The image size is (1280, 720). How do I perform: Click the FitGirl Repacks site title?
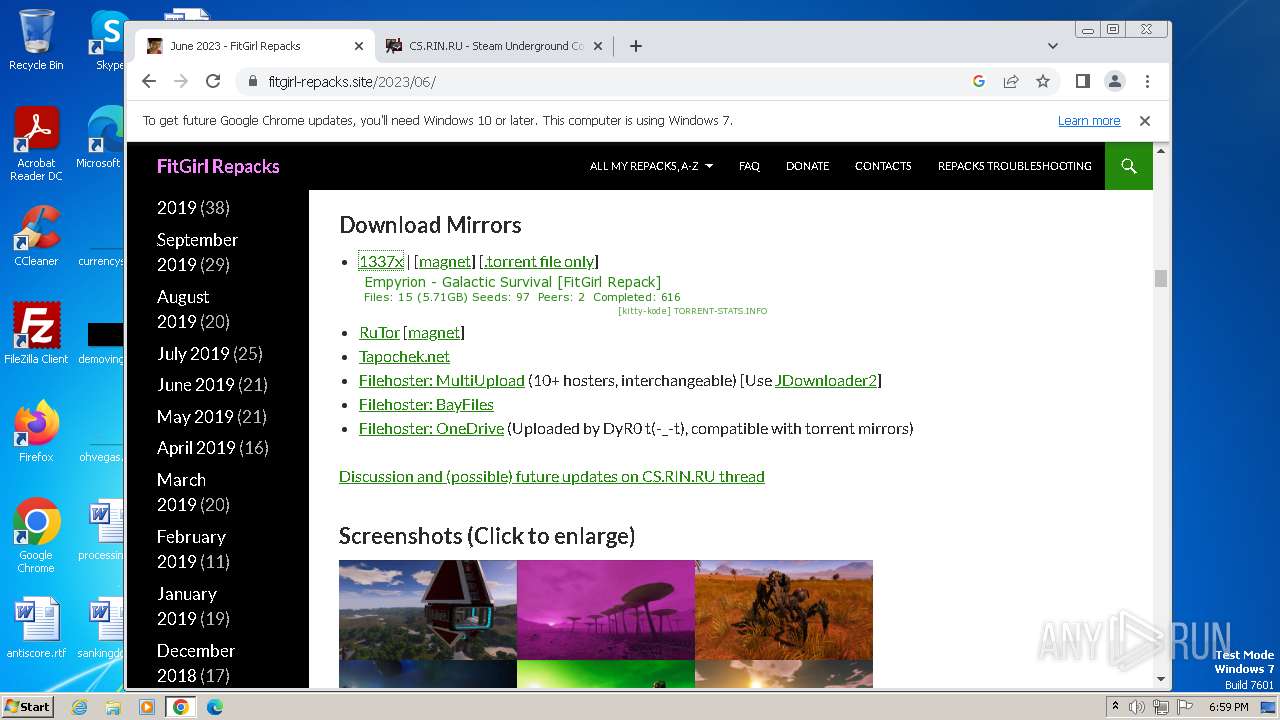(x=218, y=166)
